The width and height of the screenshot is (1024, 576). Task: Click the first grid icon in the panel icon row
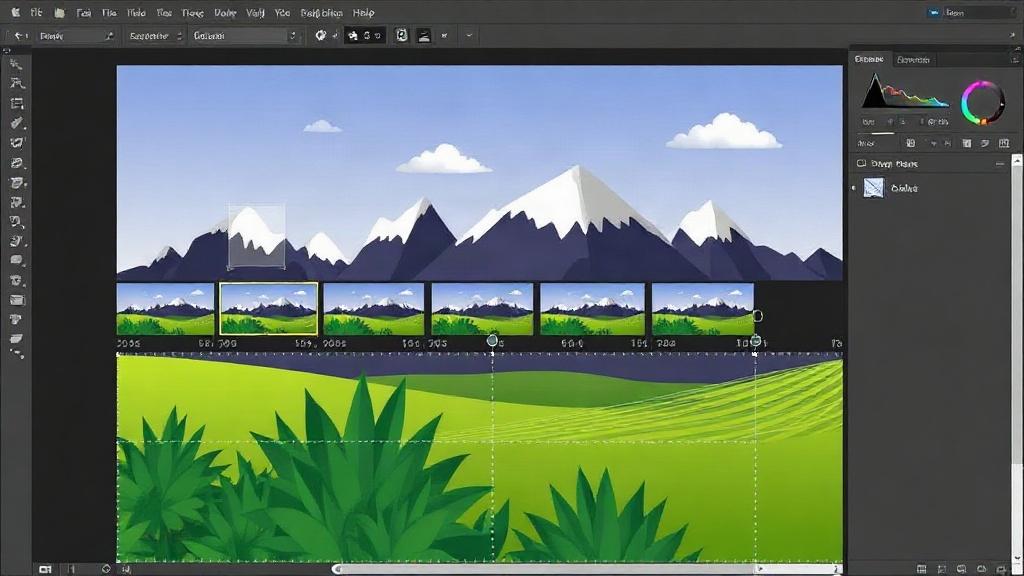point(910,143)
